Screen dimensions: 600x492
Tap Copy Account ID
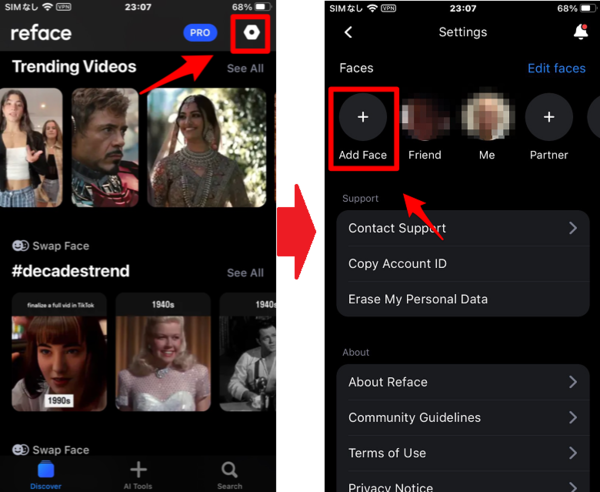[463, 264]
